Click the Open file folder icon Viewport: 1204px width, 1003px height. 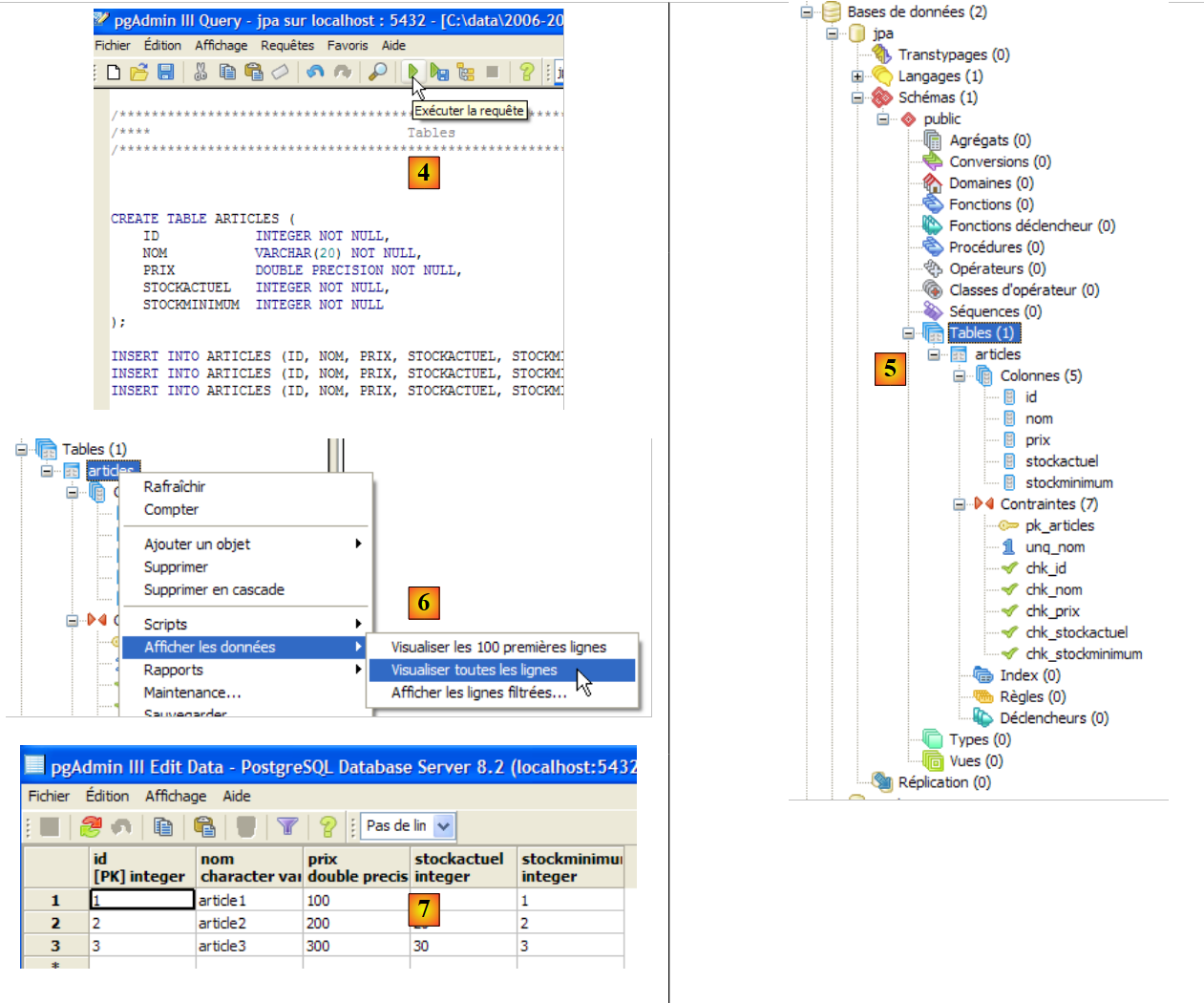pos(139,72)
